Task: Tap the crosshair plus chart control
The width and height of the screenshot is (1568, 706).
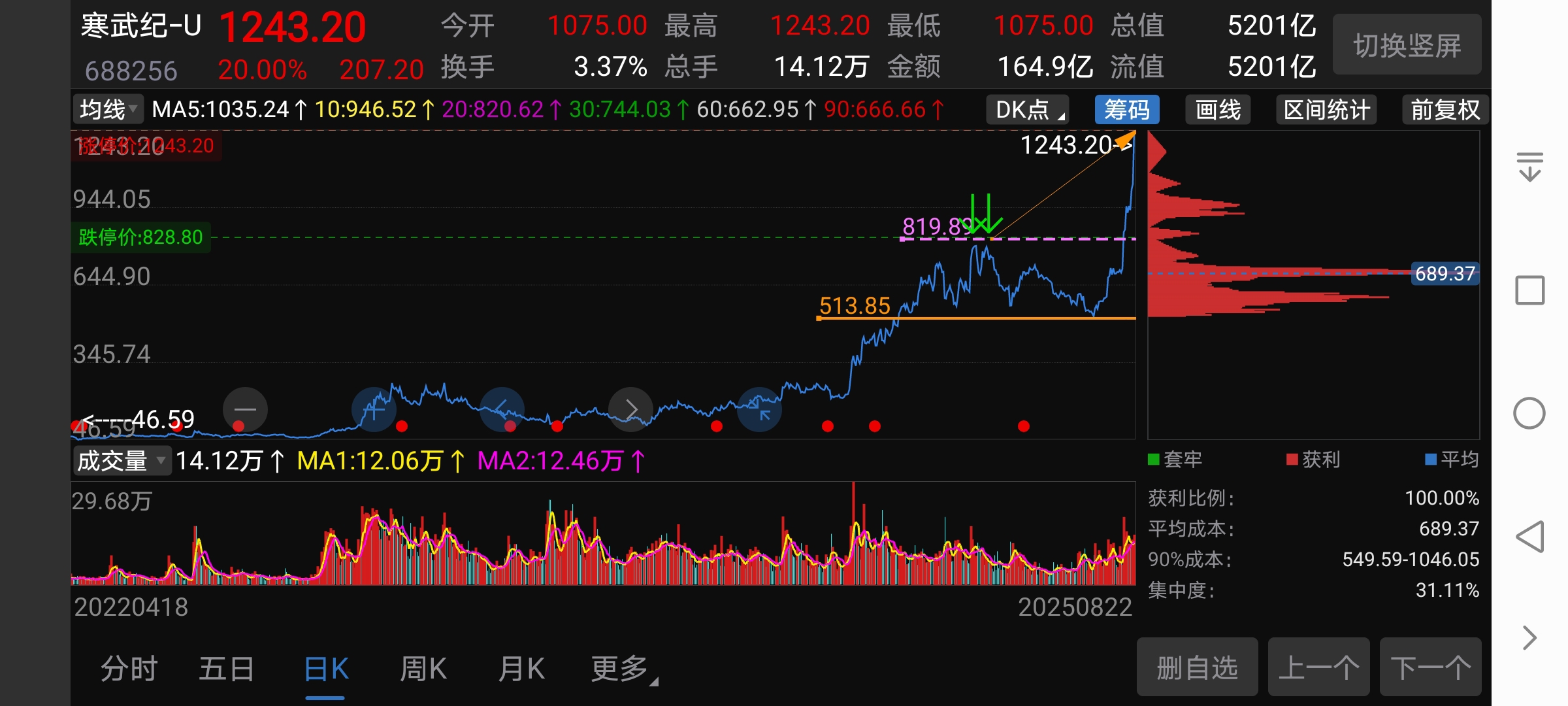Action: pyautogui.click(x=374, y=410)
